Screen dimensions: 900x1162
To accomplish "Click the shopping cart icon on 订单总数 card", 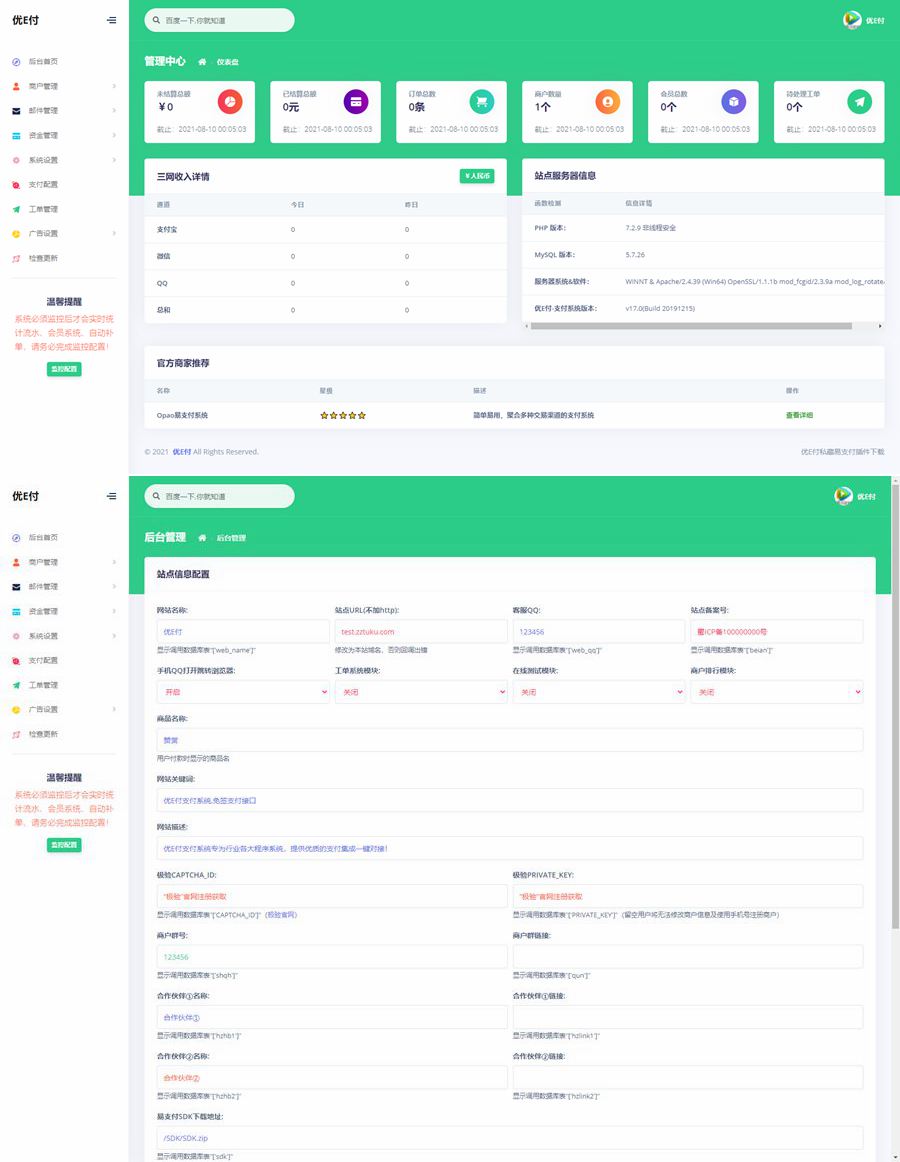I will click(482, 101).
